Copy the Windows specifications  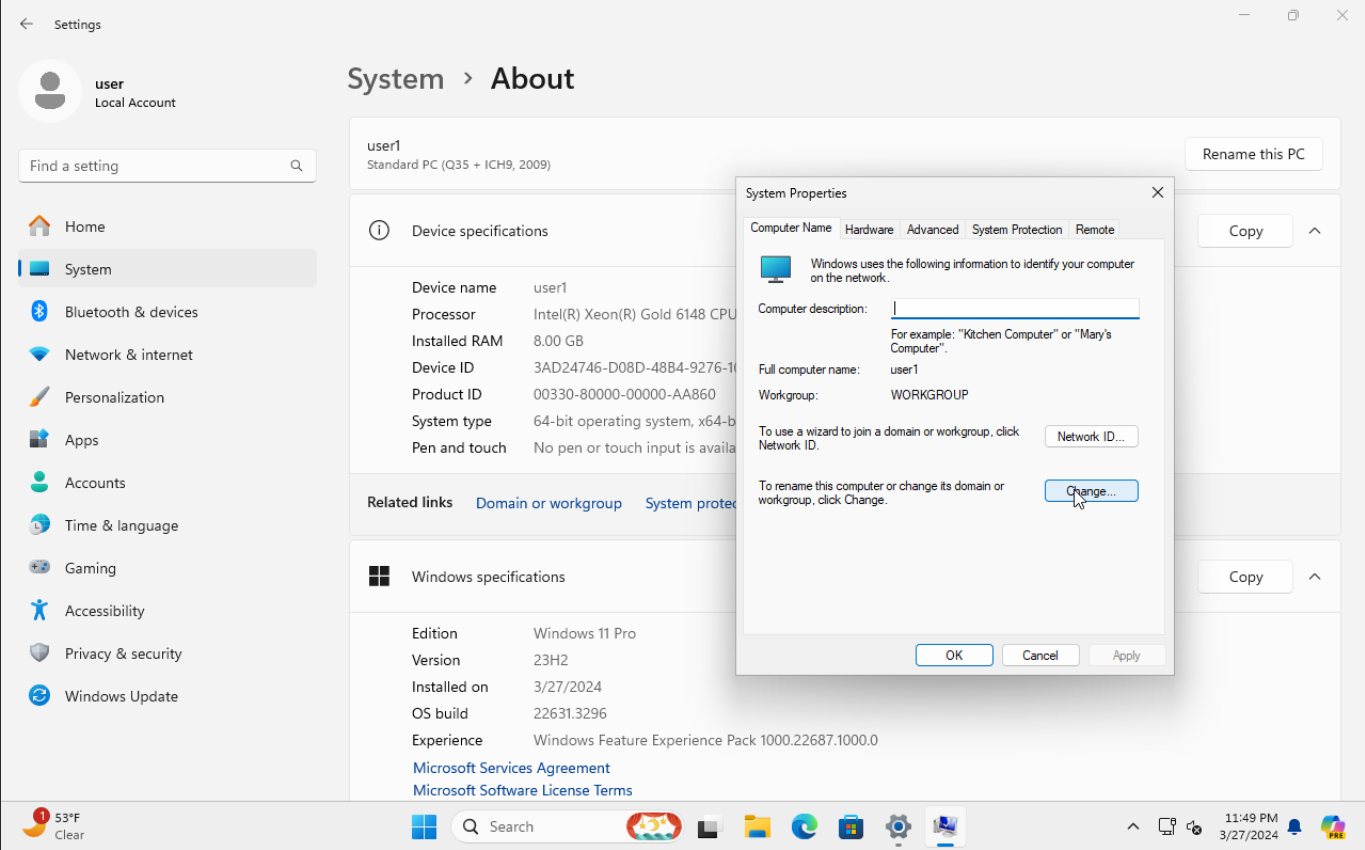(x=1245, y=577)
